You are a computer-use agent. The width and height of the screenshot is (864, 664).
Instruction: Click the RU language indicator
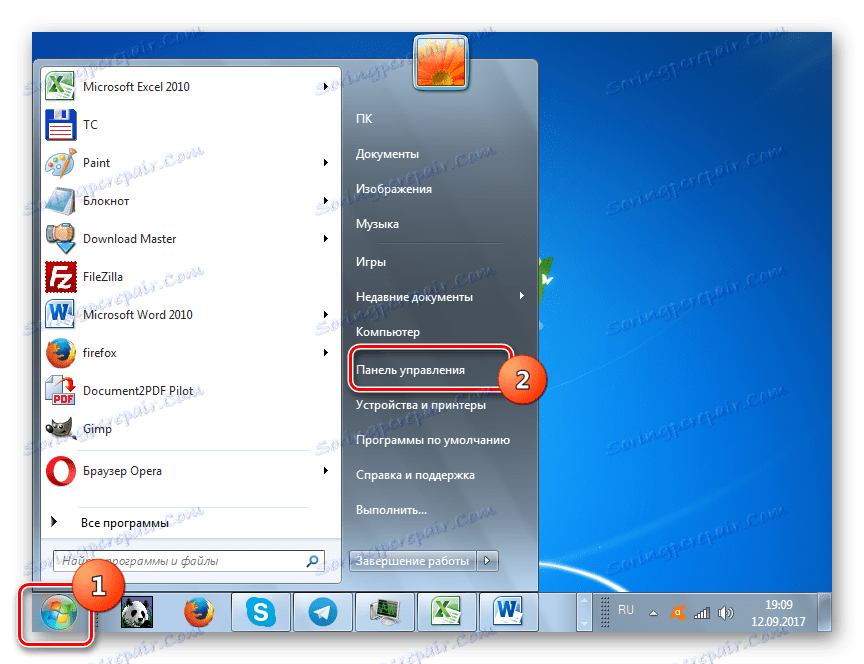click(x=626, y=610)
